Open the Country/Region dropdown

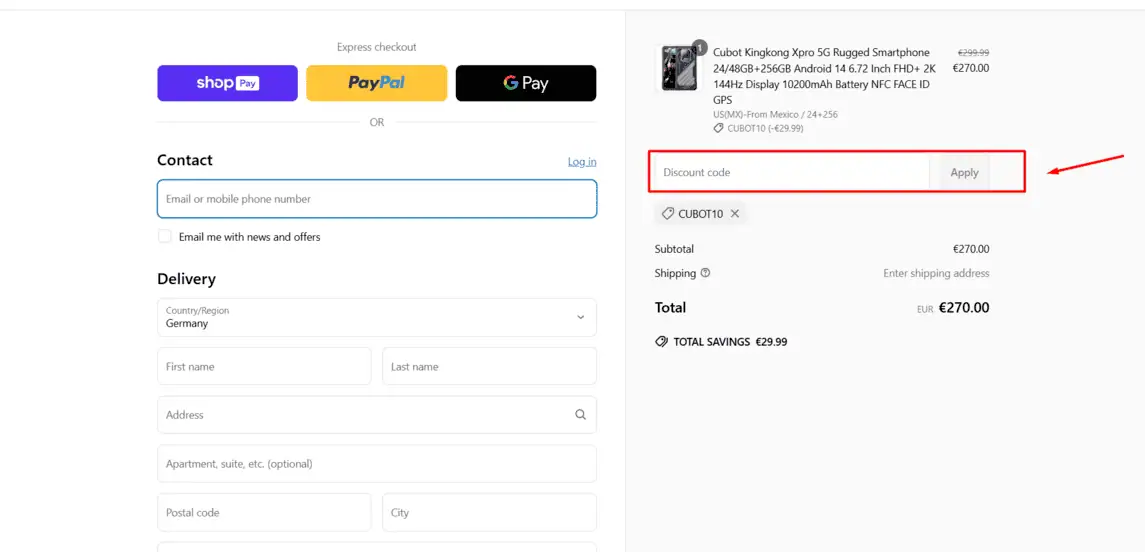tap(377, 317)
